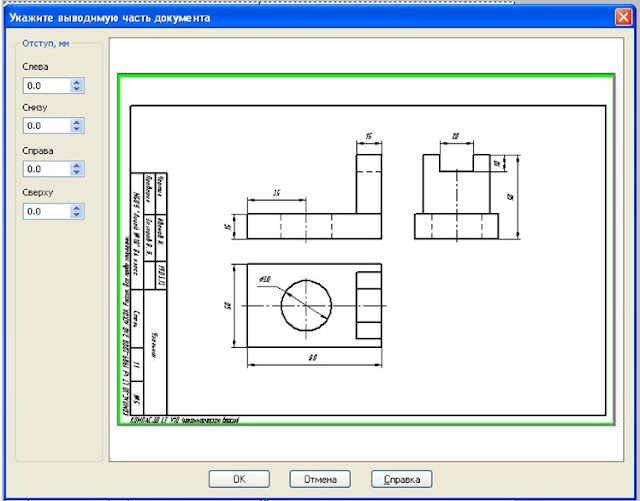
Task: Click the Слева offset input field
Action: (47, 86)
